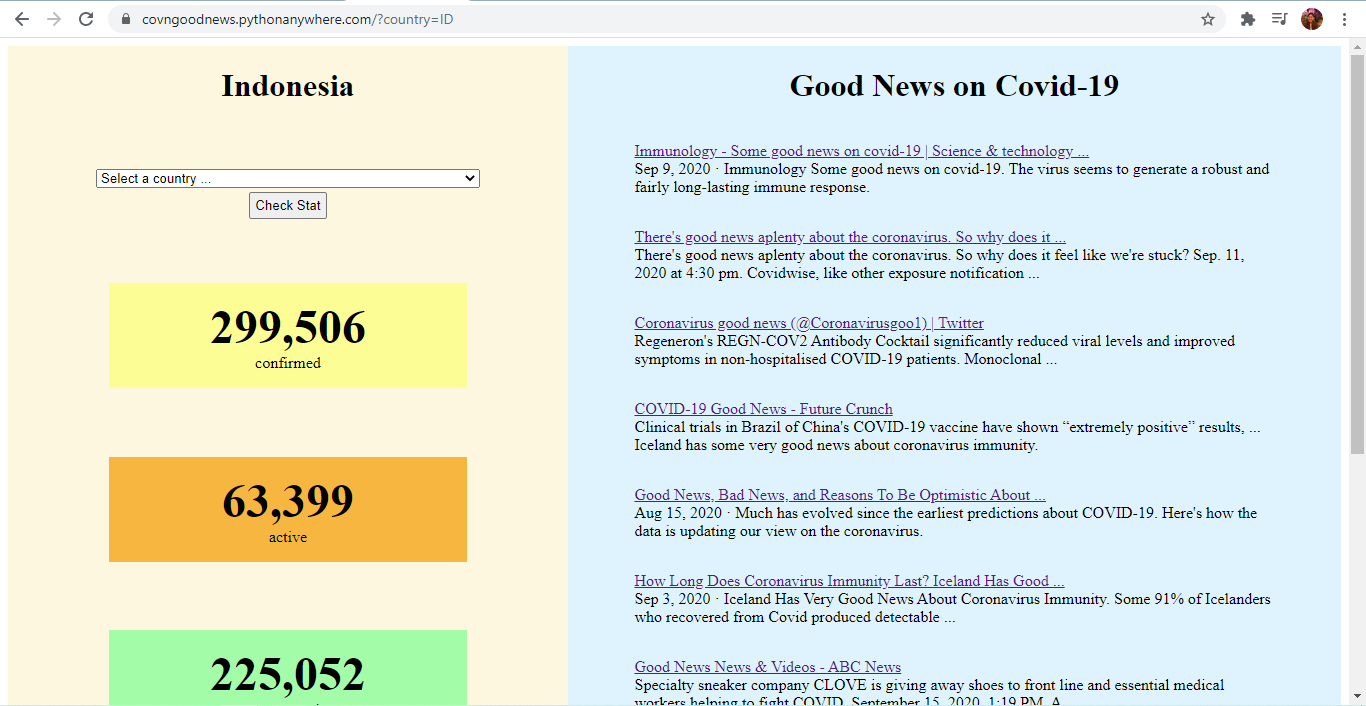This screenshot has width=1366, height=706.
Task: Open the Coronavirus good news Twitter link
Action: tap(808, 322)
